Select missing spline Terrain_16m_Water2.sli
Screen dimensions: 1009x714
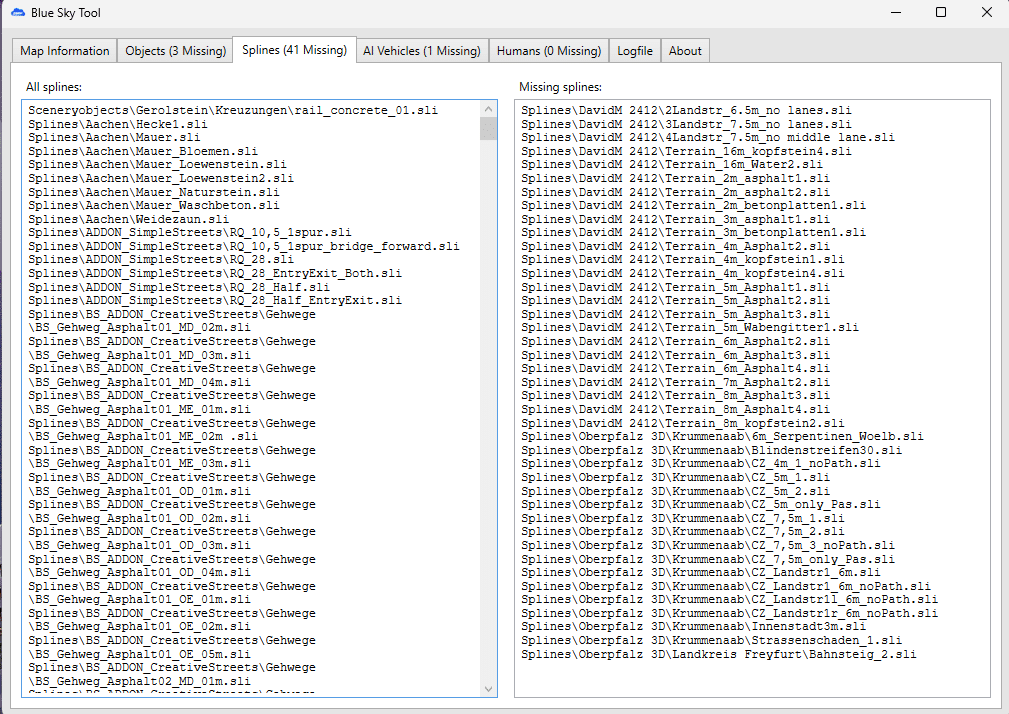click(x=672, y=164)
